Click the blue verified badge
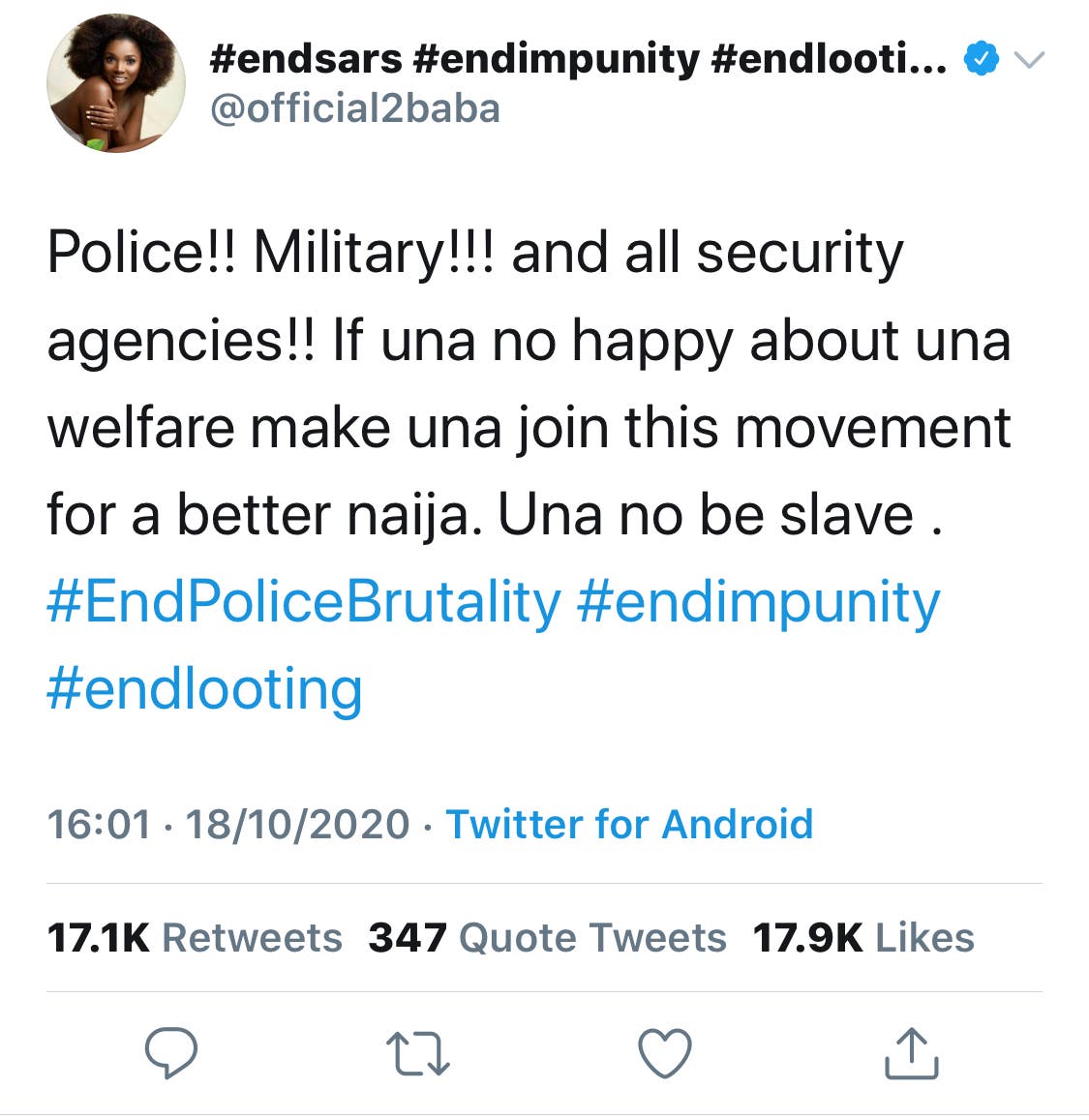This screenshot has width=1089, height=1120. click(x=982, y=60)
